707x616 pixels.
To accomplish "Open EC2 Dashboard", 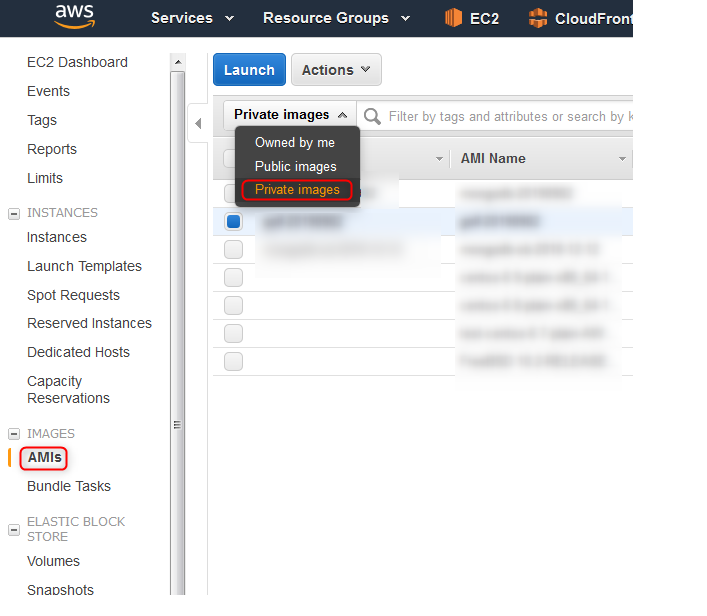I will pyautogui.click(x=77, y=62).
